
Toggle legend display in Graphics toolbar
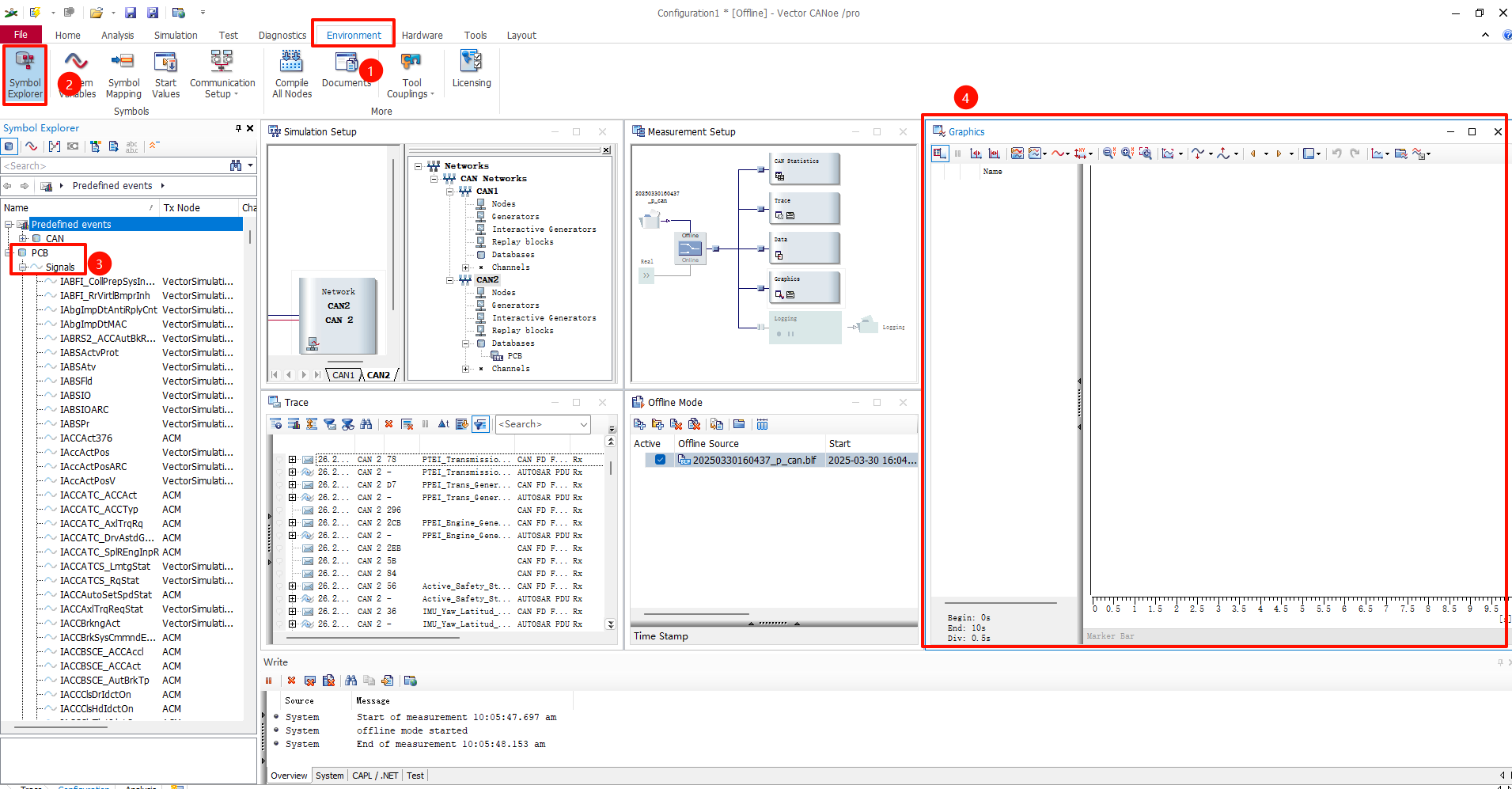(940, 154)
